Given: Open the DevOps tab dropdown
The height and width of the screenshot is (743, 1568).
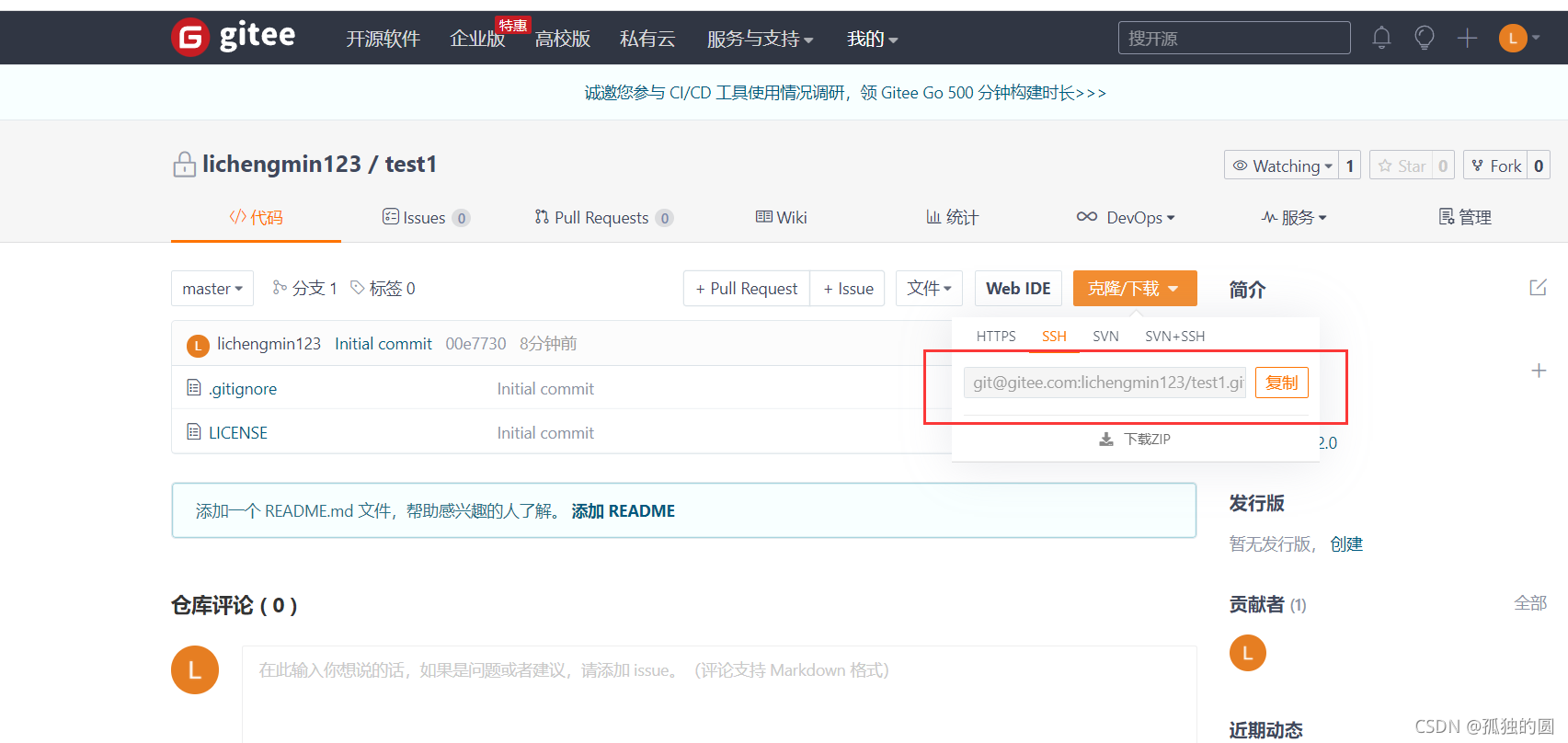Looking at the screenshot, I should click(1126, 218).
